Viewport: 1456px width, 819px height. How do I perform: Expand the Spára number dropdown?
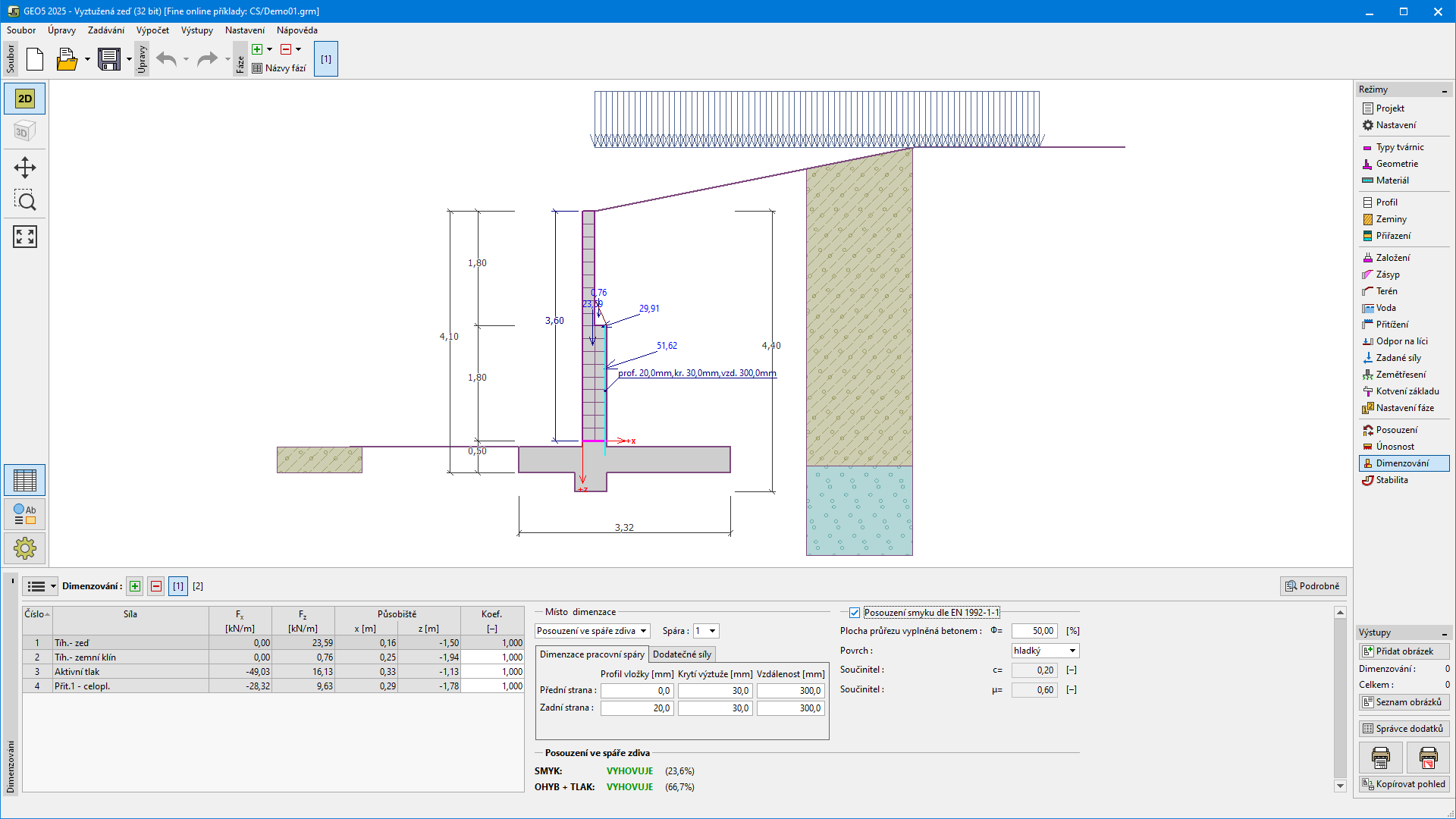pyautogui.click(x=706, y=631)
